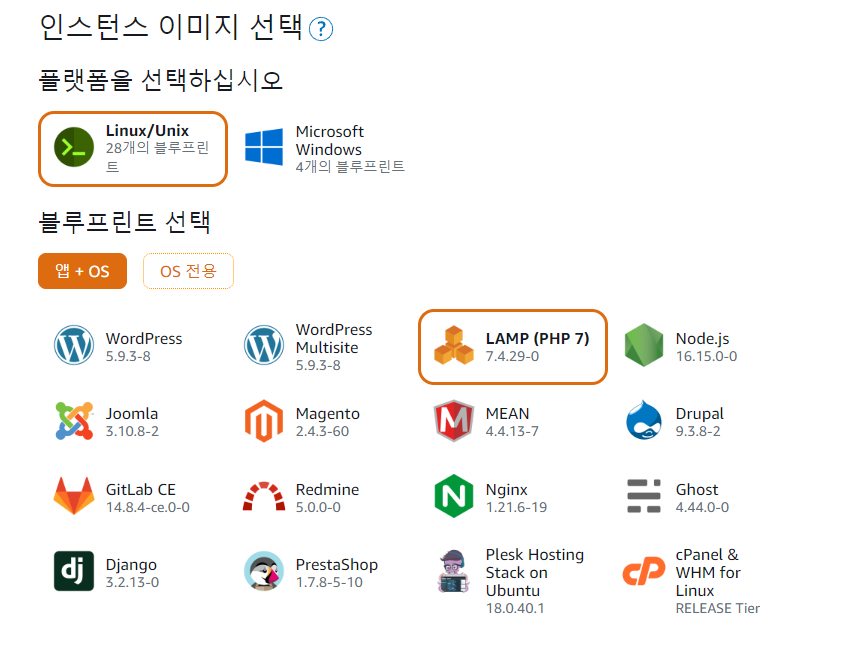Pick the Node.js hexagon icon
Screen dimensions: 864x648
tap(644, 345)
